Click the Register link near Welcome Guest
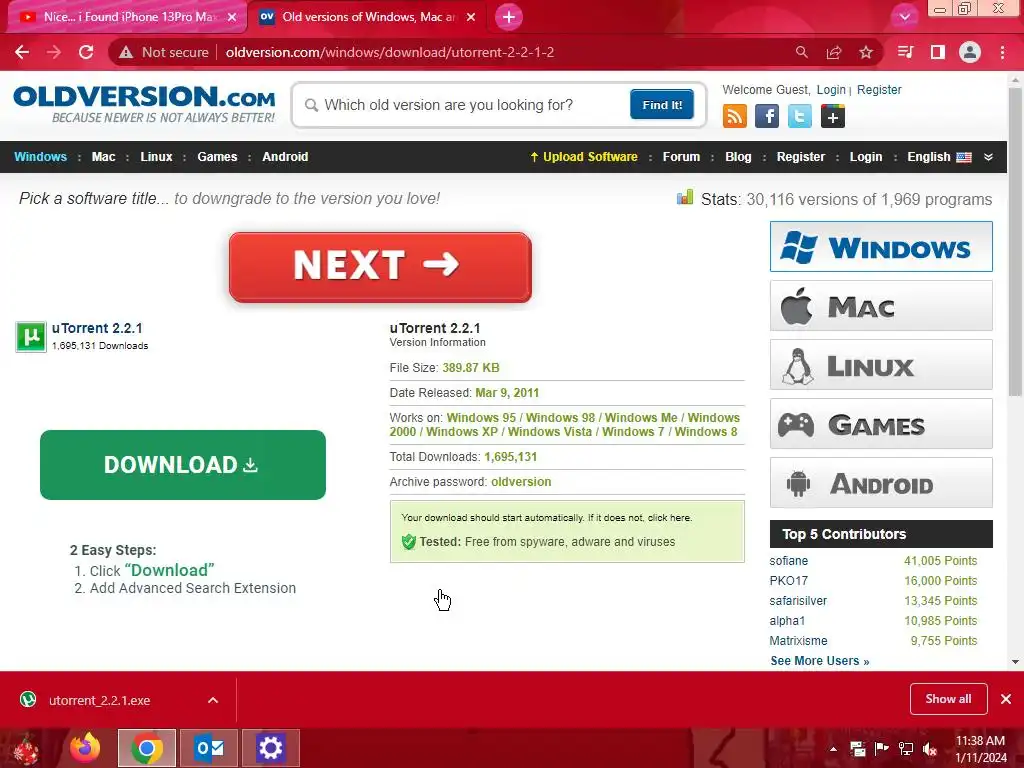This screenshot has height=768, width=1024. click(879, 89)
